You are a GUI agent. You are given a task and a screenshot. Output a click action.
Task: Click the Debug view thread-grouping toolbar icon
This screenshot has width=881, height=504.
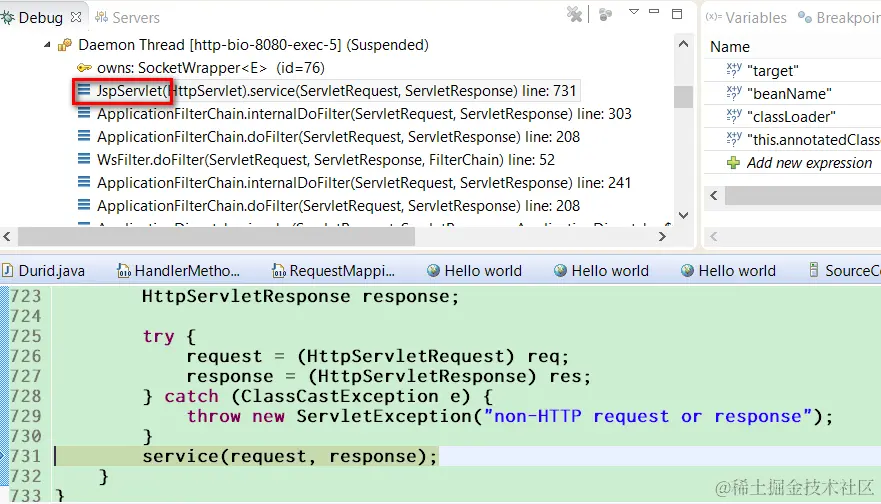pyautogui.click(x=605, y=15)
